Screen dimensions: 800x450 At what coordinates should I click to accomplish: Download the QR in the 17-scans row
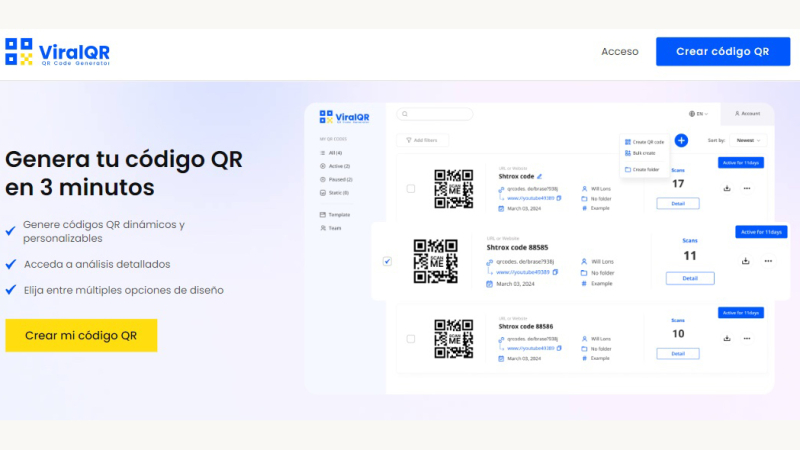pos(727,188)
